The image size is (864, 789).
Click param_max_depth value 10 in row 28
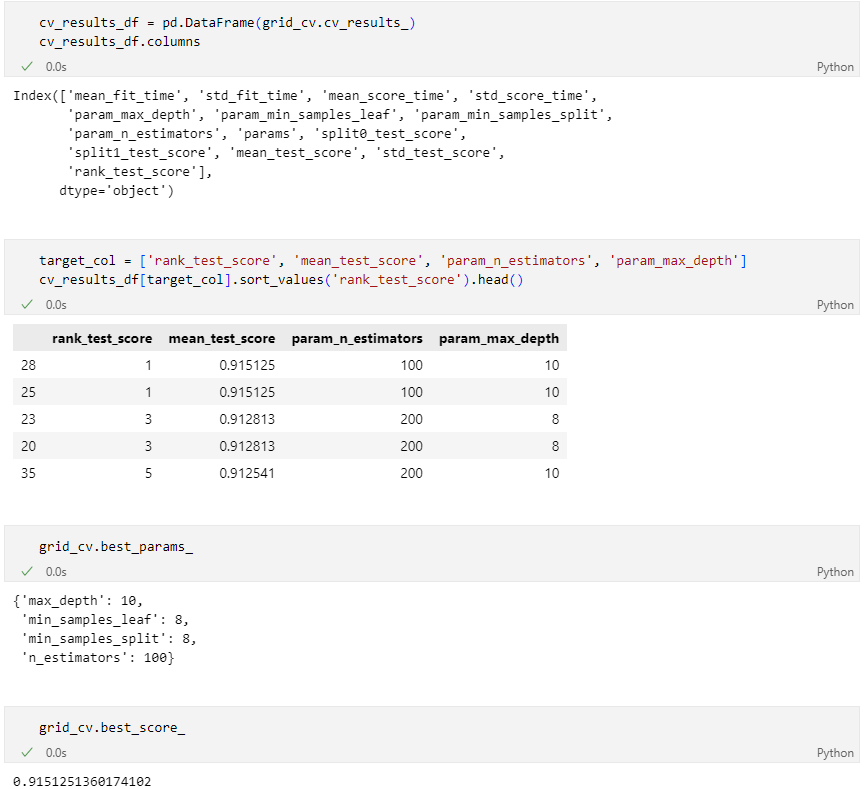[x=552, y=365]
